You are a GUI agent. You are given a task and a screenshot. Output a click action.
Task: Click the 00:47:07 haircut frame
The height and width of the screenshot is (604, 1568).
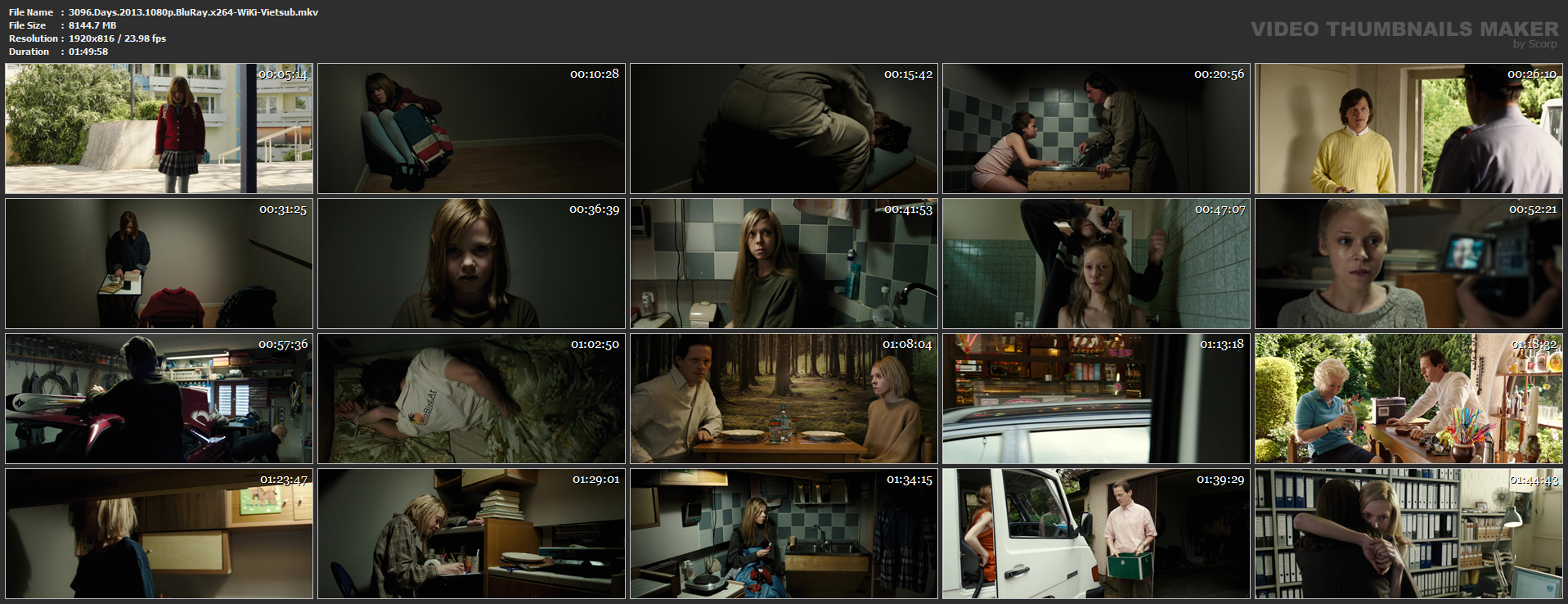1096,264
